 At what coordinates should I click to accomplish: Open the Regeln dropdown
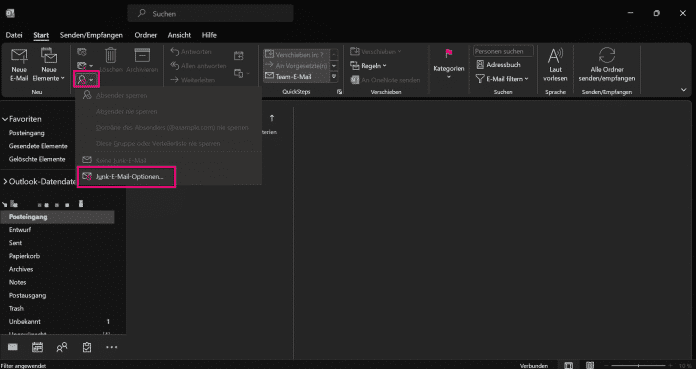click(368, 66)
